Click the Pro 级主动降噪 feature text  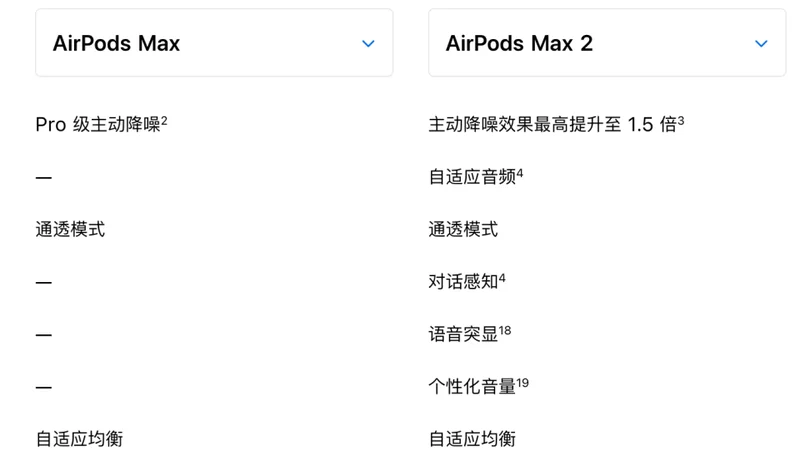[x=97, y=125]
